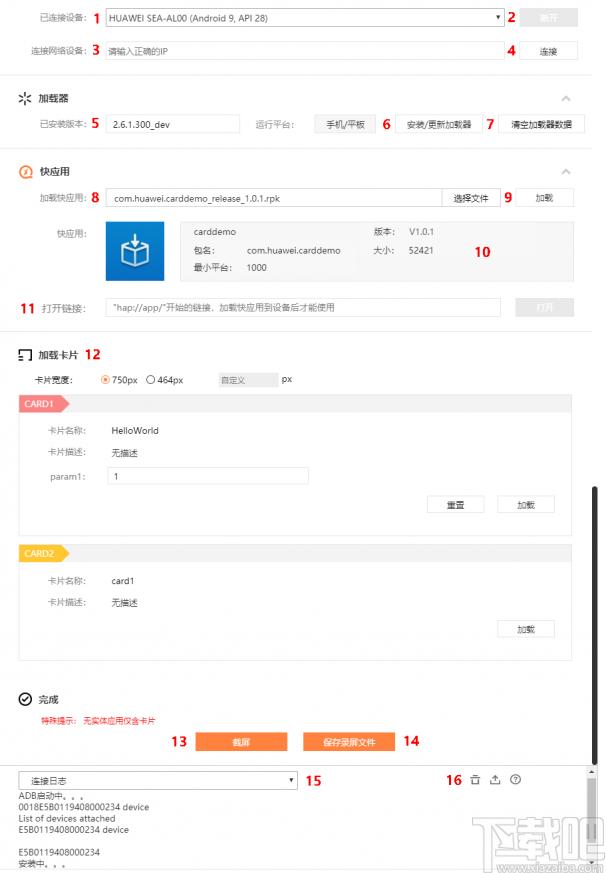Click the orange screenshot button
This screenshot has width=607, height=873.
tap(241, 742)
